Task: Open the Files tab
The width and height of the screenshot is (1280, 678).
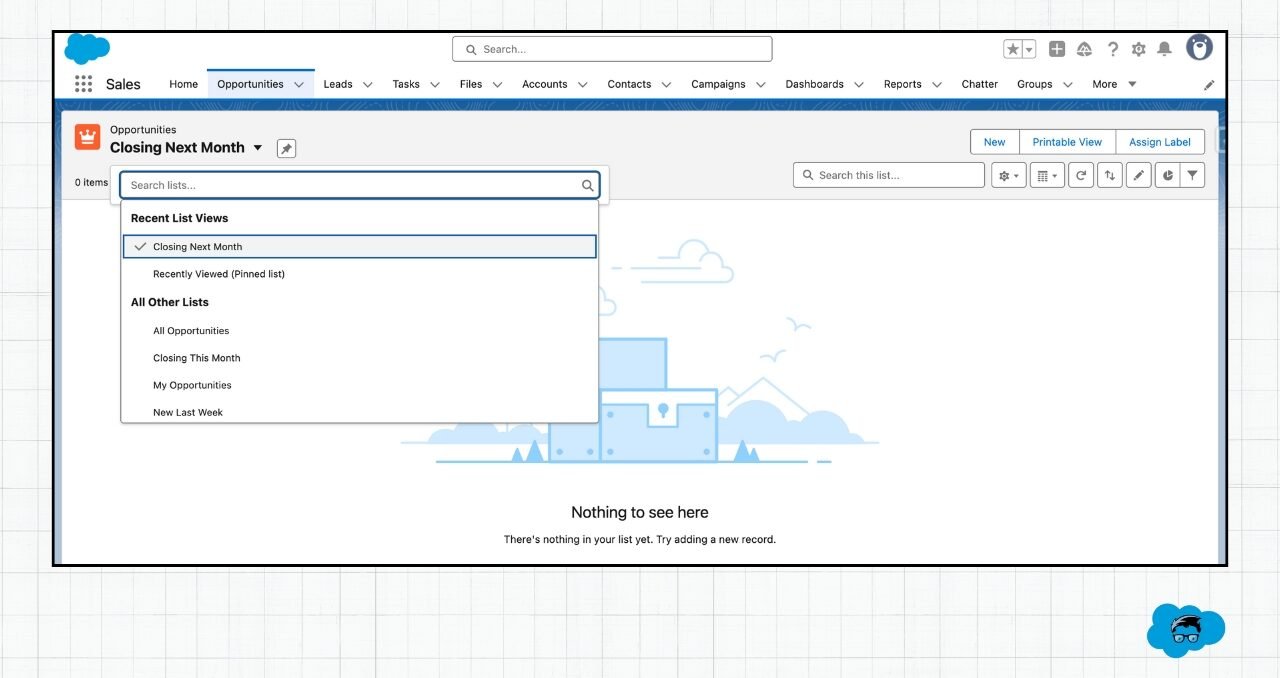Action: point(471,84)
